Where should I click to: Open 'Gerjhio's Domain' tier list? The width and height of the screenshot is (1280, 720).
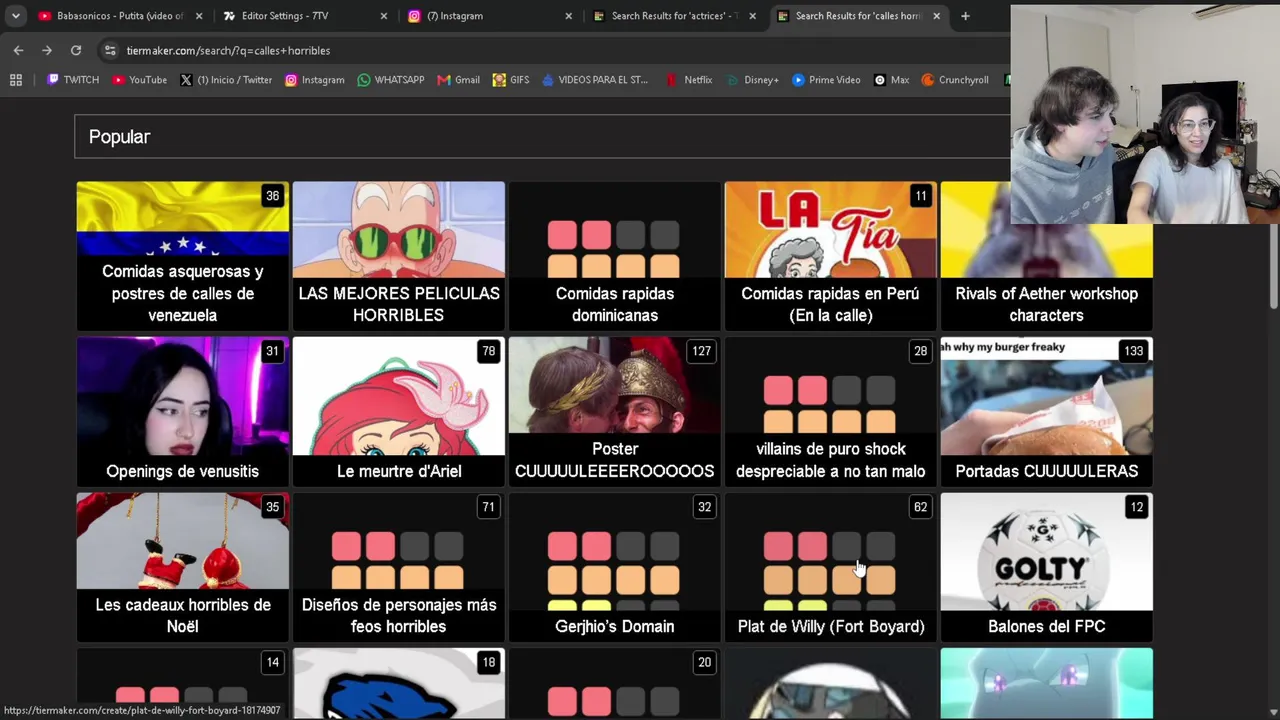point(615,567)
